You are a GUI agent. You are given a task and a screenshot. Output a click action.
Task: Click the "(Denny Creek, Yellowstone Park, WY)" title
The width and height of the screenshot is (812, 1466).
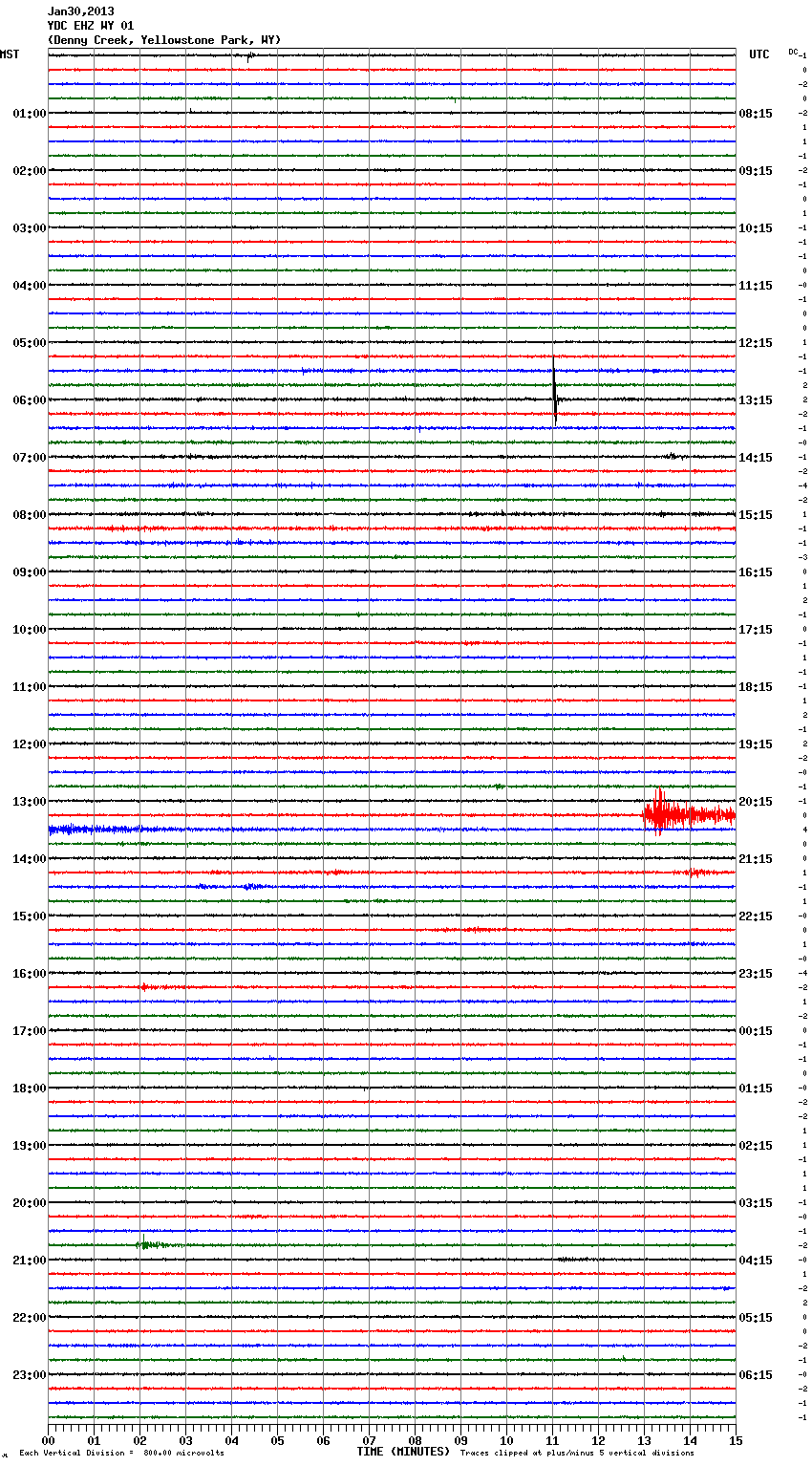164,40
